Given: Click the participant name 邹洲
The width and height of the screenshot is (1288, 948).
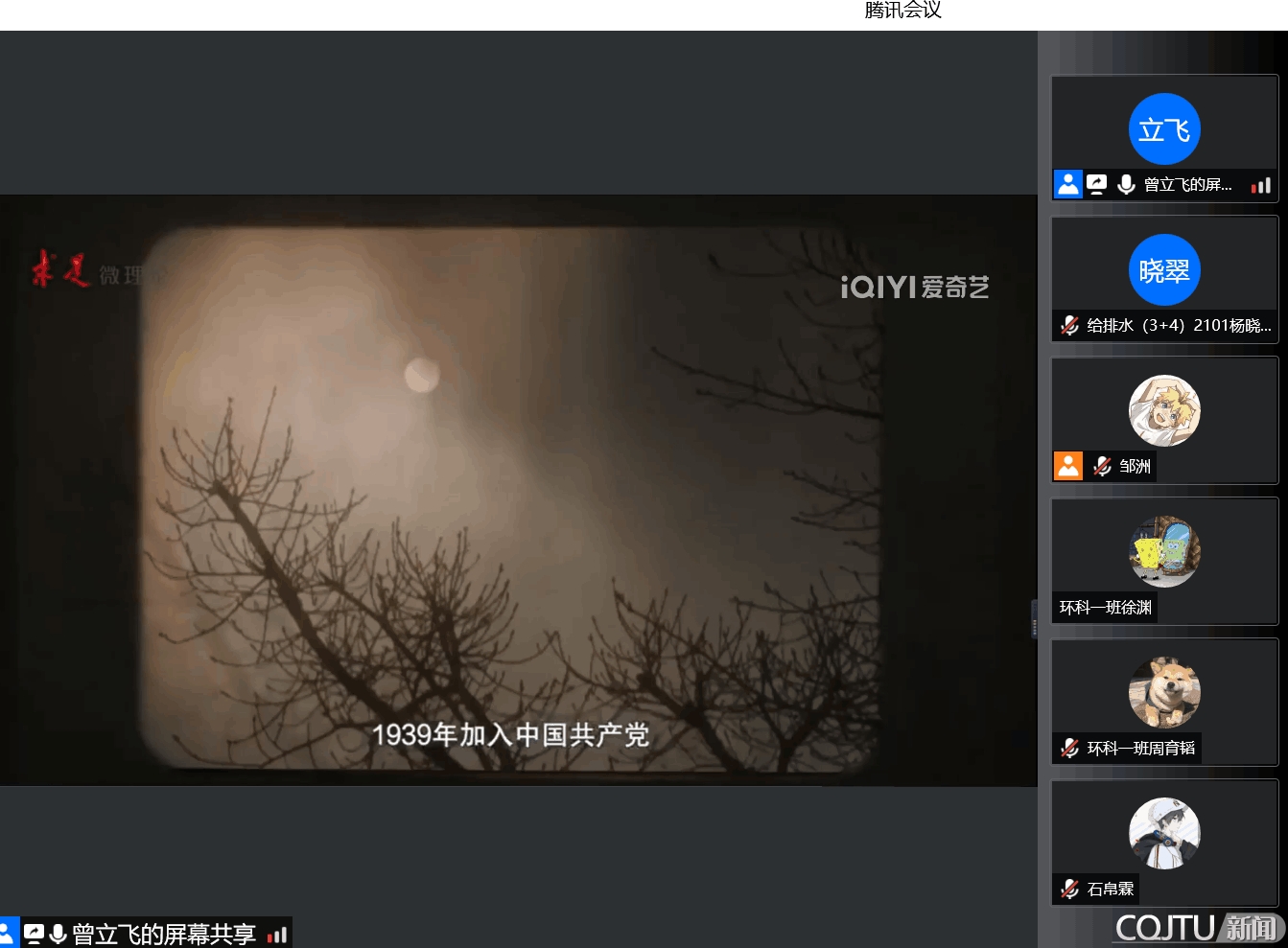Looking at the screenshot, I should 1135,467.
